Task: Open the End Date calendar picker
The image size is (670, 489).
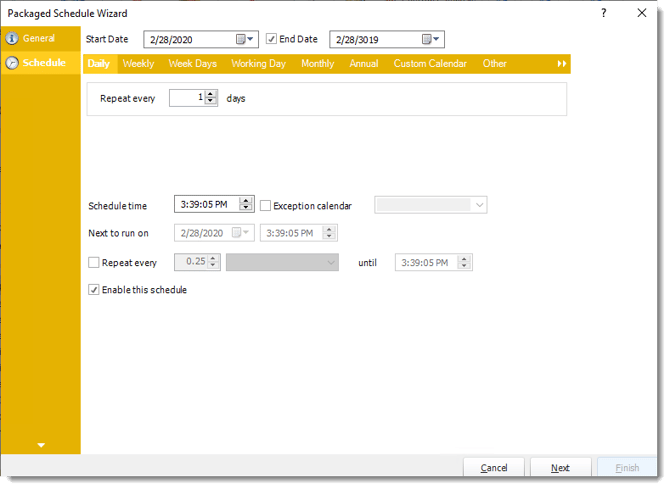Action: point(431,39)
